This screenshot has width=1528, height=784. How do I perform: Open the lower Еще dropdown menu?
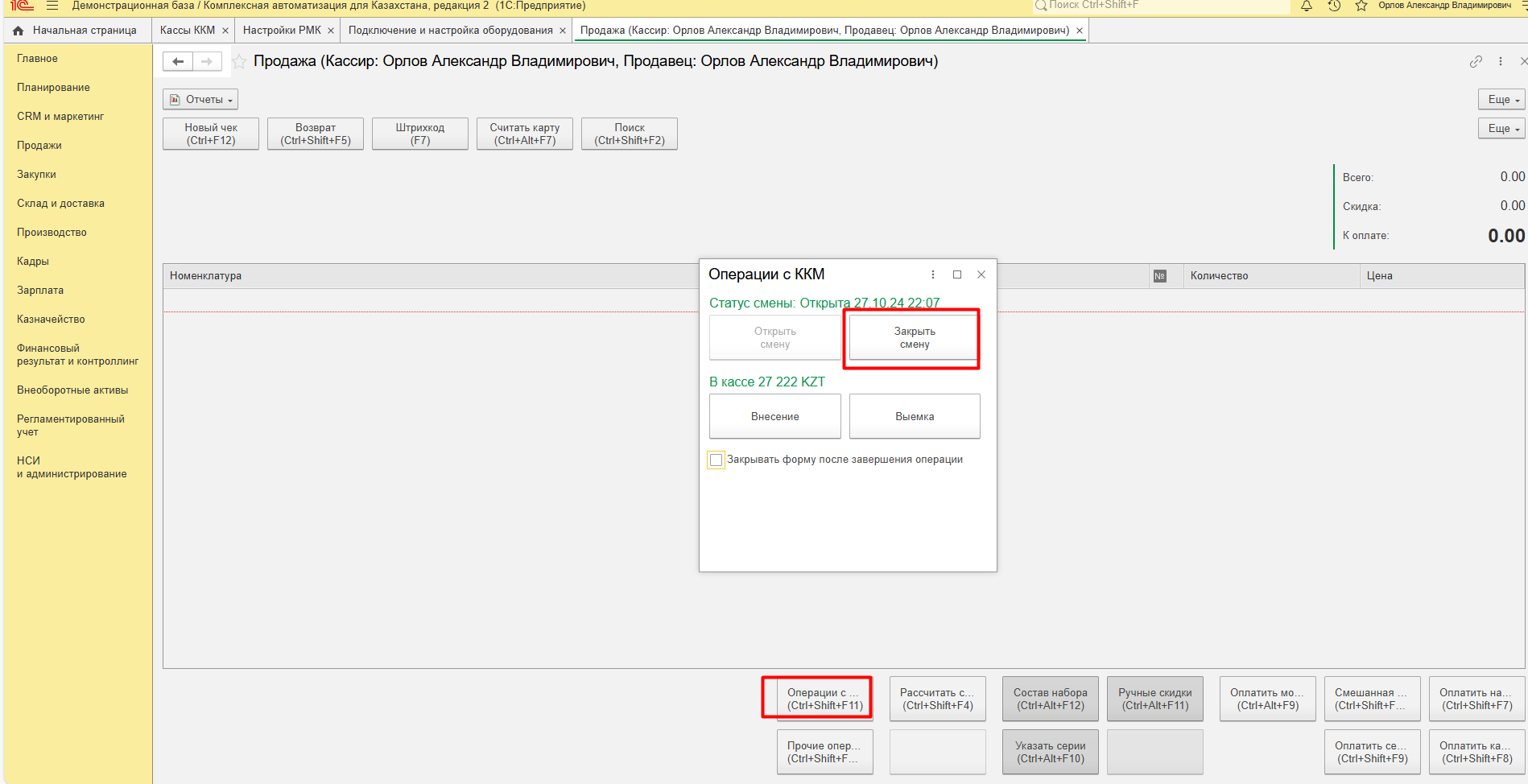1501,129
